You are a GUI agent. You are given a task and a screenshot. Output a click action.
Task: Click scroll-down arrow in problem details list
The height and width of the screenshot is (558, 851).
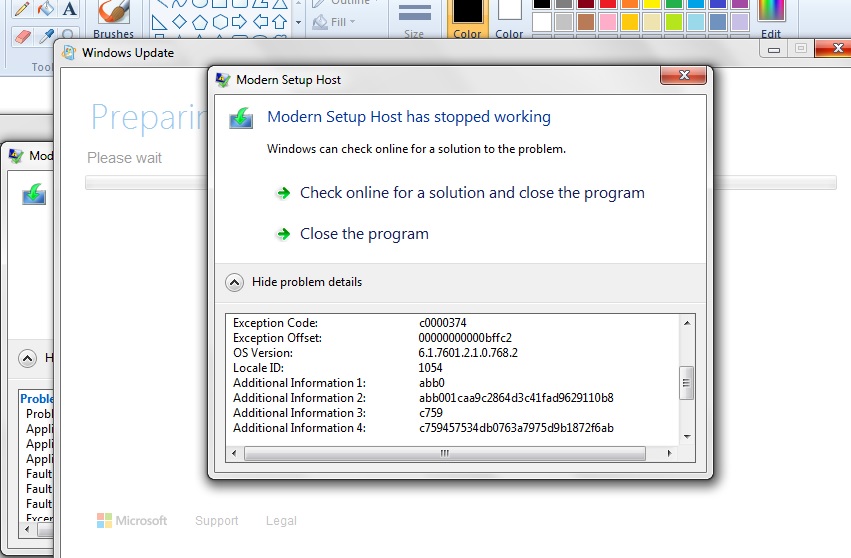pyautogui.click(x=687, y=437)
